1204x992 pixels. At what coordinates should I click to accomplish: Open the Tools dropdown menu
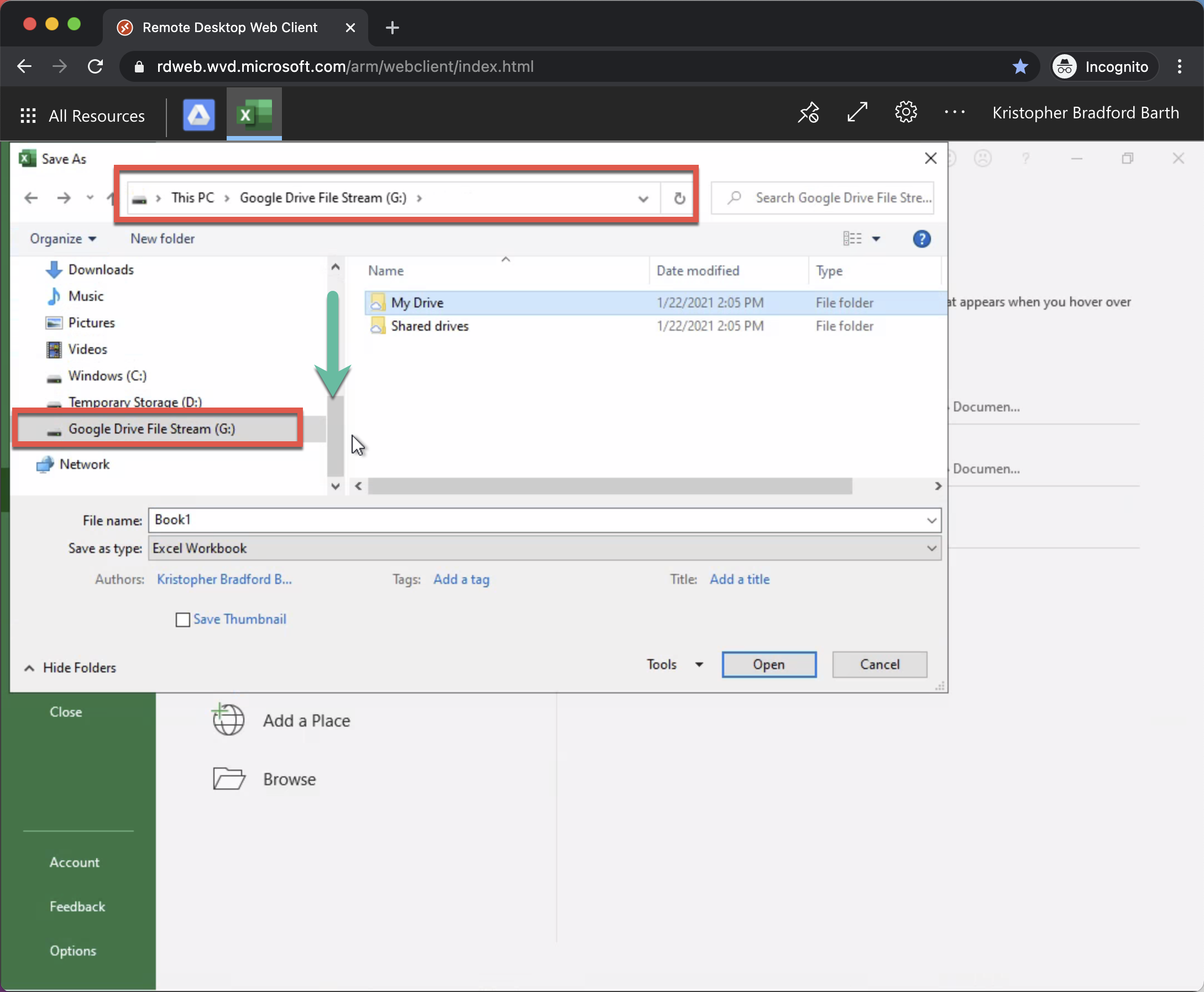[674, 665]
